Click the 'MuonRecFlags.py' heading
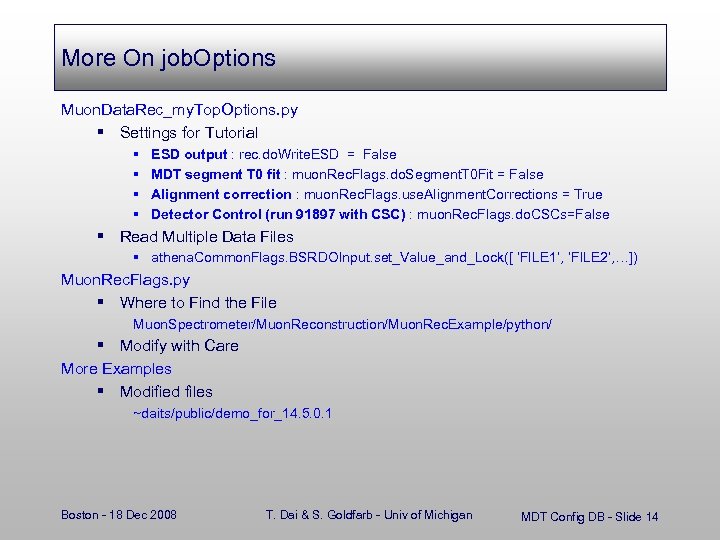 tap(125, 280)
